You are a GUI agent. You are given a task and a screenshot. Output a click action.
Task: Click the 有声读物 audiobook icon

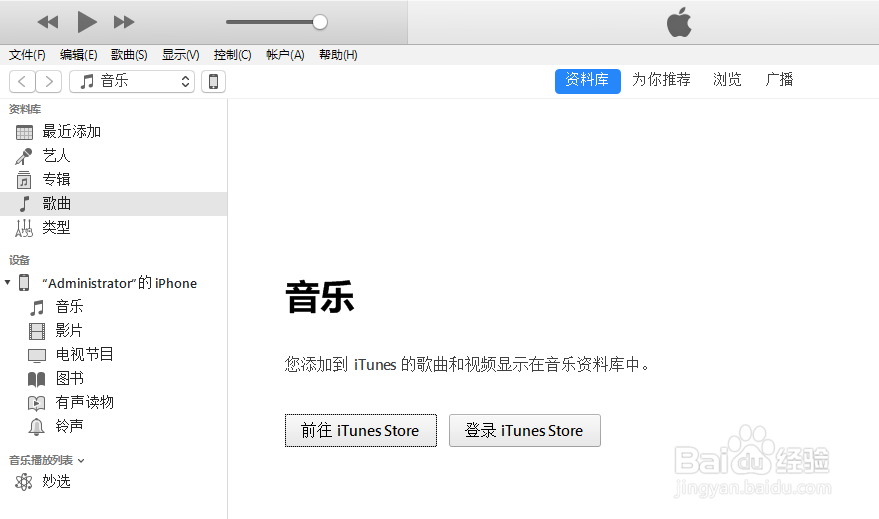(36, 403)
